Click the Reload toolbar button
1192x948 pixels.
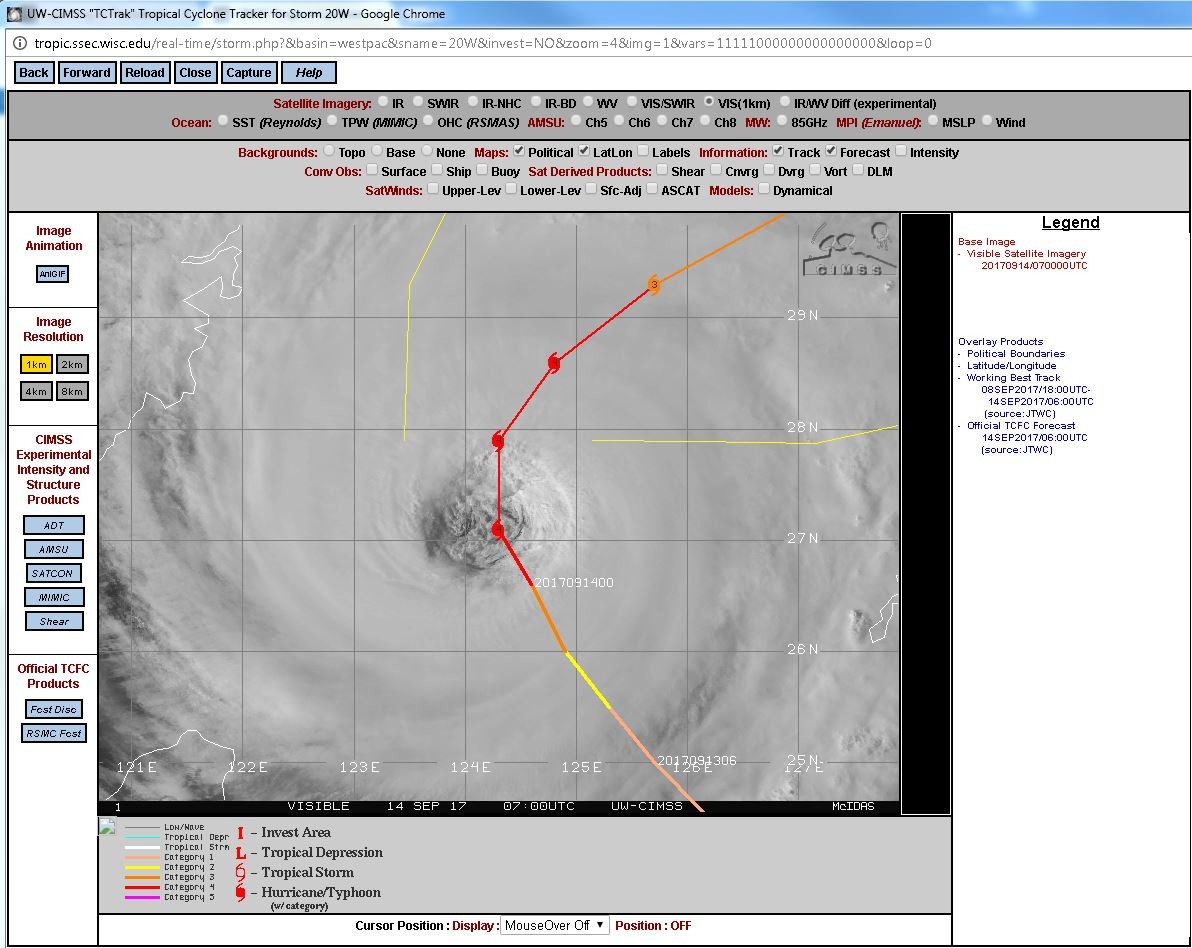tap(144, 72)
